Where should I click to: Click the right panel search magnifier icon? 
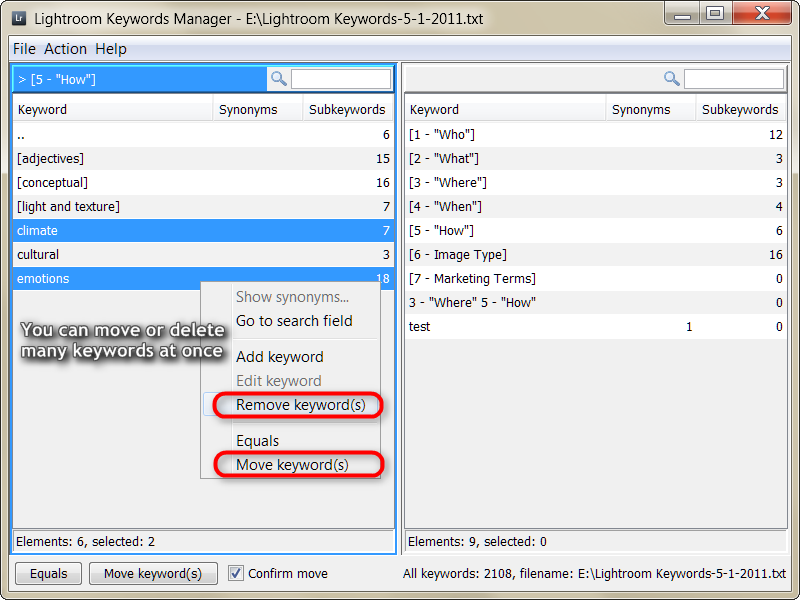671,79
